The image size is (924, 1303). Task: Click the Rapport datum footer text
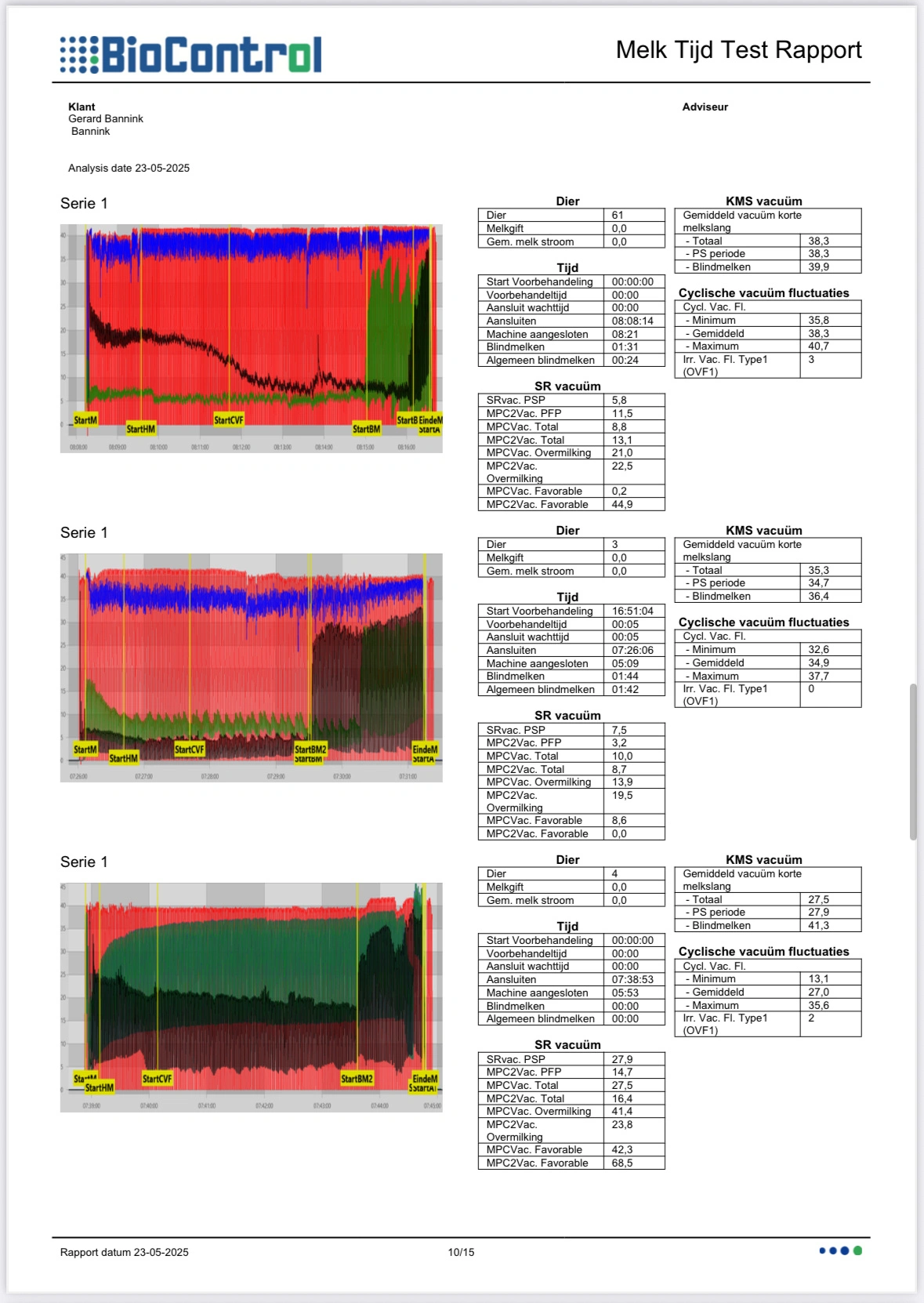coord(124,1252)
